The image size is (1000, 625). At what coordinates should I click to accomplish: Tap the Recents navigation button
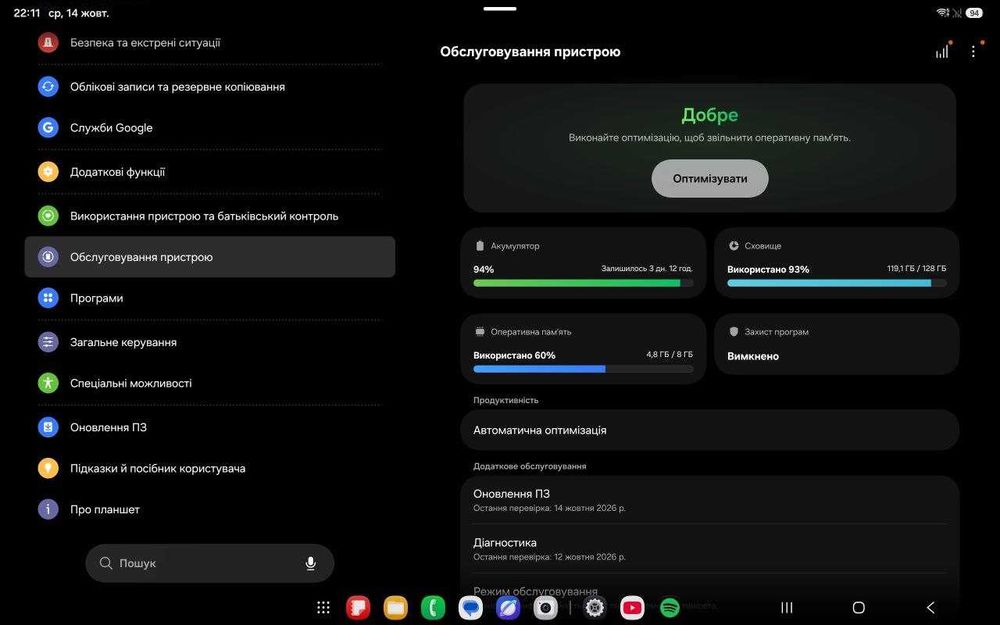coord(787,607)
